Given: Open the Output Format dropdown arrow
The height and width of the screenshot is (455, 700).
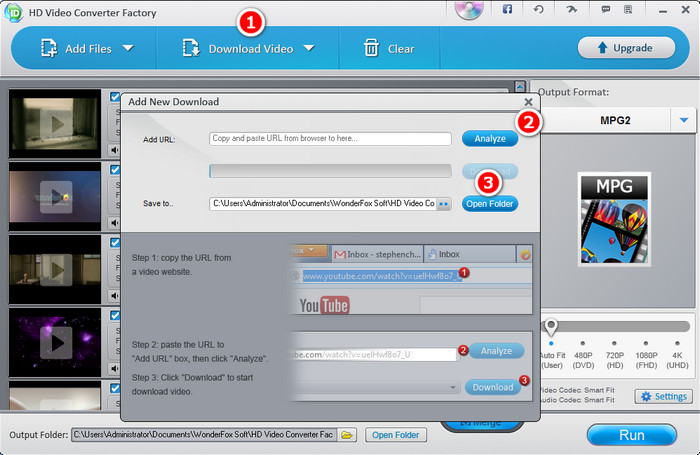Looking at the screenshot, I should tap(683, 120).
